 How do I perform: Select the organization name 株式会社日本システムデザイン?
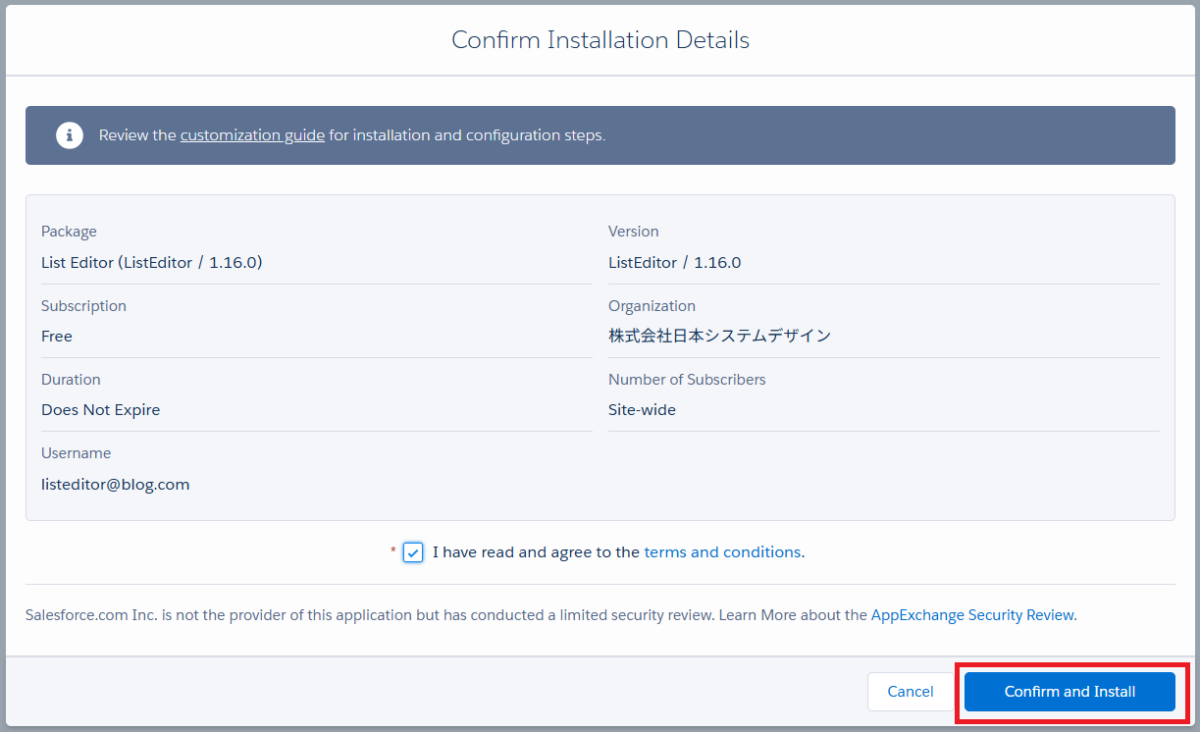(720, 336)
